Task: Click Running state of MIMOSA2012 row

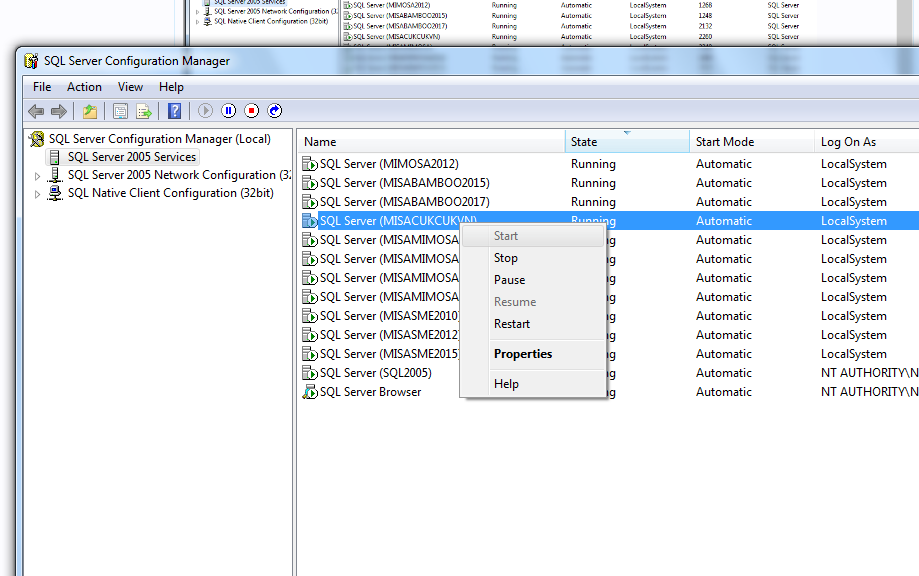Action: coord(593,164)
